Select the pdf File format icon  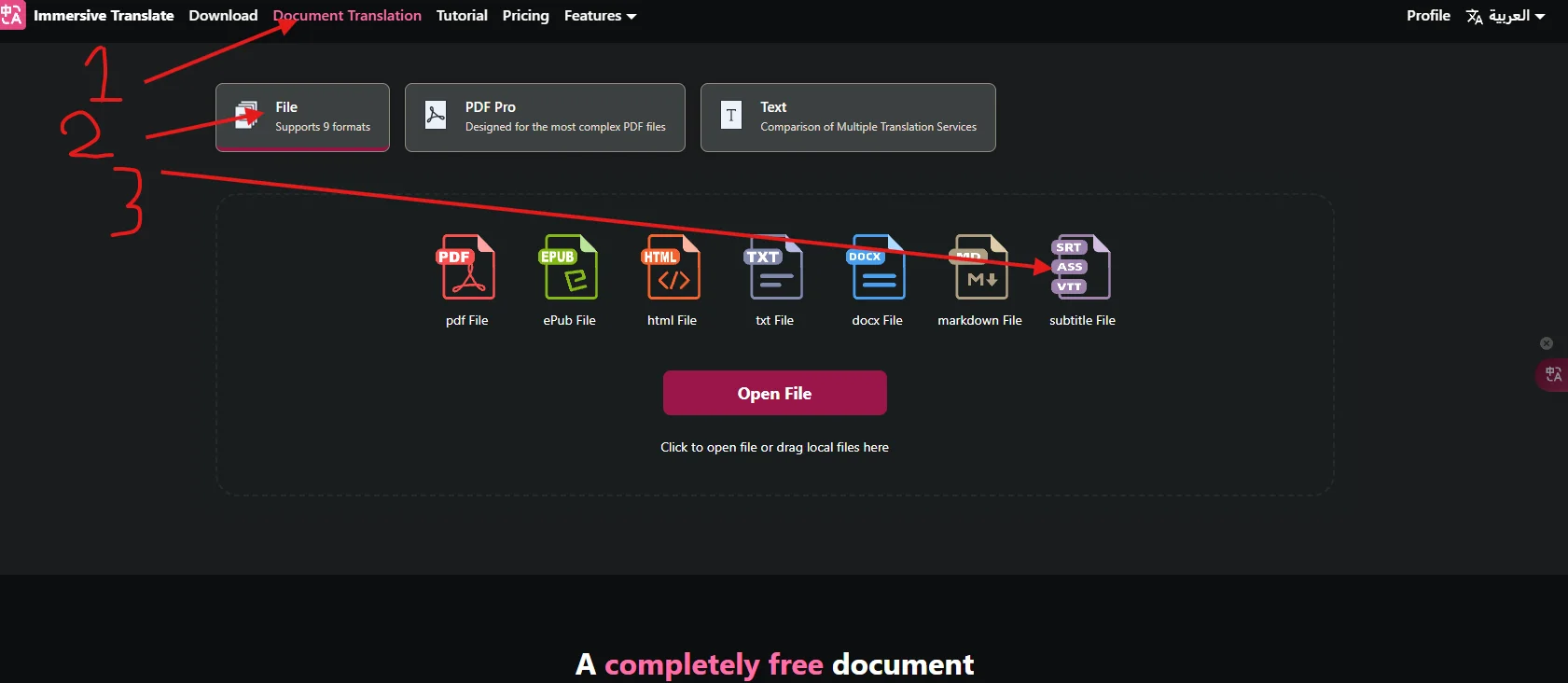466,267
